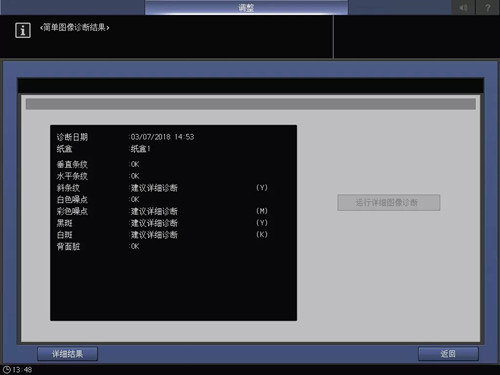Click the 诊断日期 date value
The width and height of the screenshot is (500, 375).
[162, 137]
